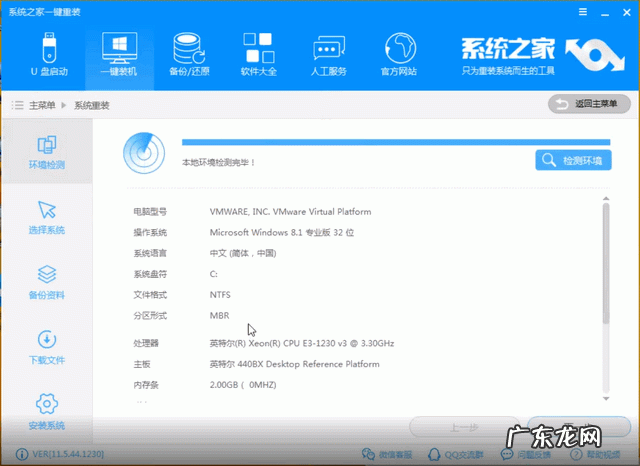The image size is (640, 466).
Task: Click 返回主菜单 return to main menu
Action: (589, 104)
